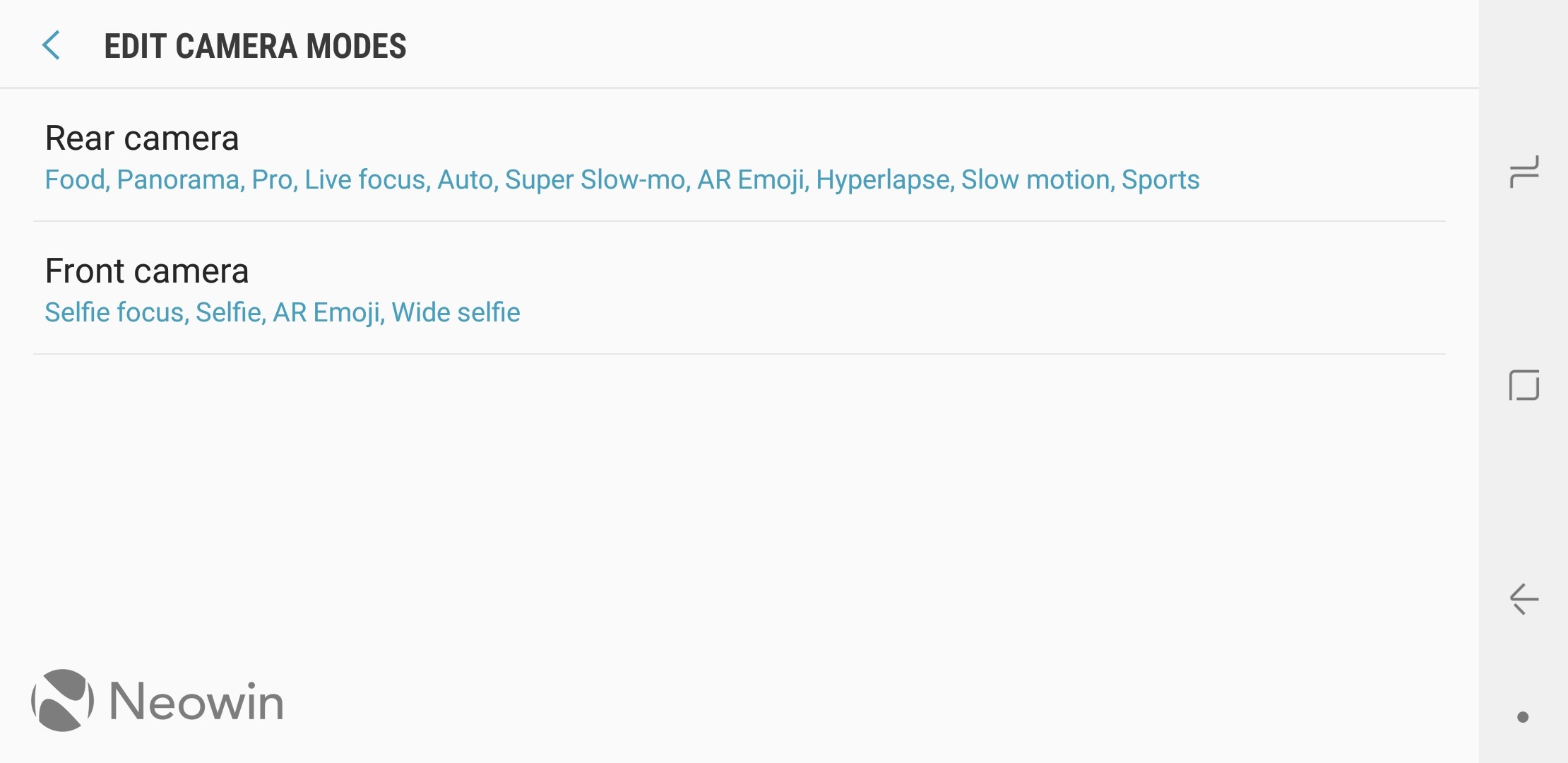The height and width of the screenshot is (763, 1568).
Task: Open the Front camera modes entry
Action: [x=739, y=288]
